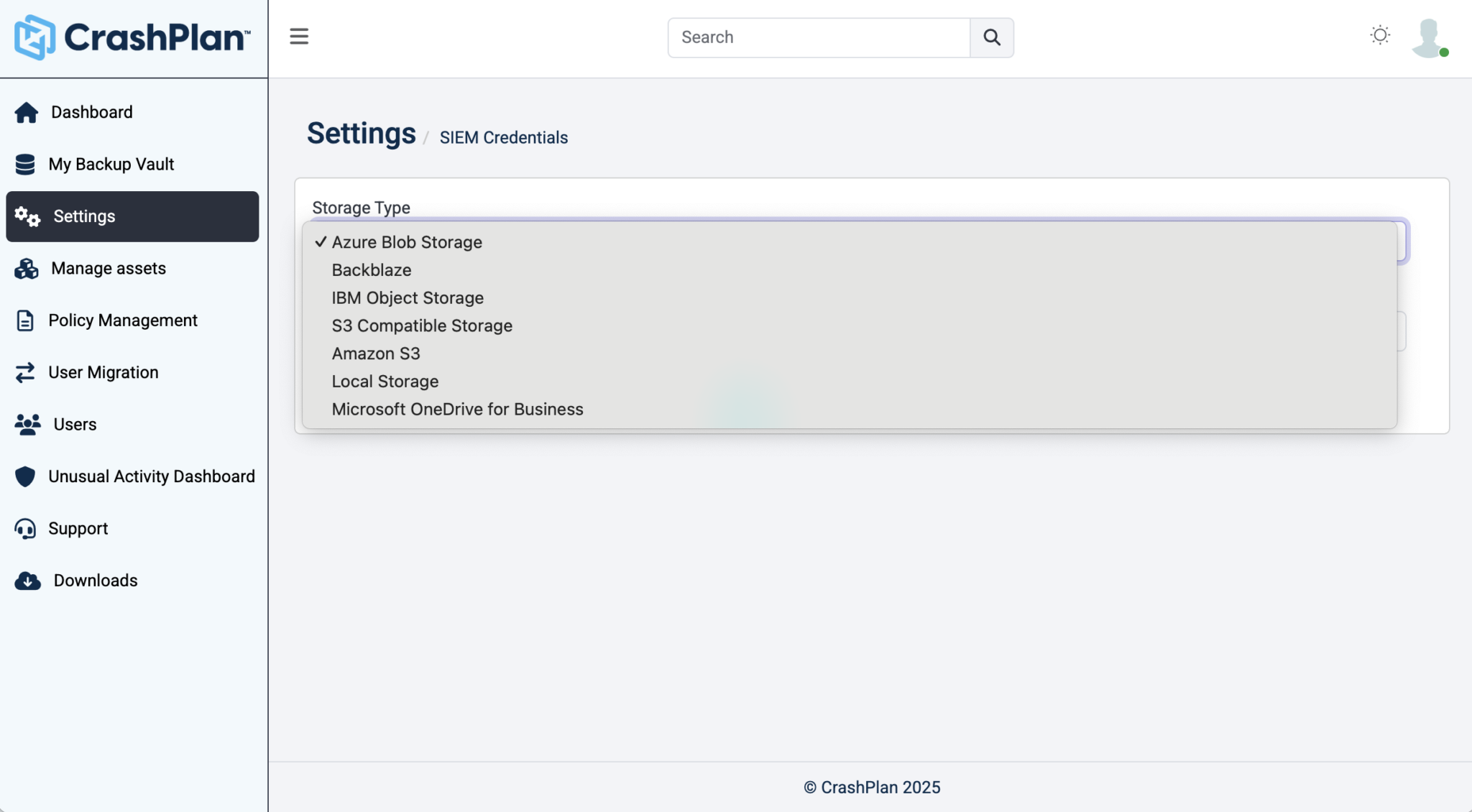This screenshot has height=812, width=1472.
Task: Choose Microsoft OneDrive for Business
Action: point(850,410)
